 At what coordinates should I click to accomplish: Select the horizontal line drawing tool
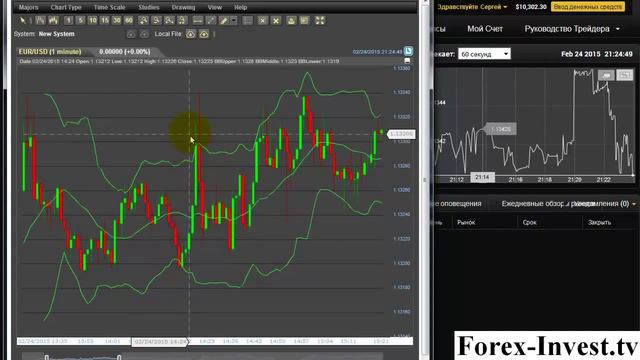pos(198,20)
